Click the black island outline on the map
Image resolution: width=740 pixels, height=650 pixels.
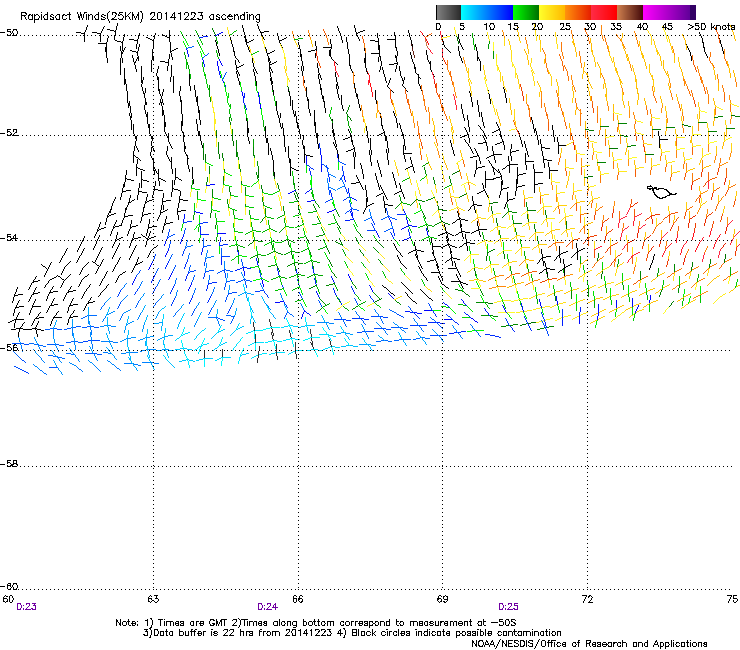(x=661, y=192)
